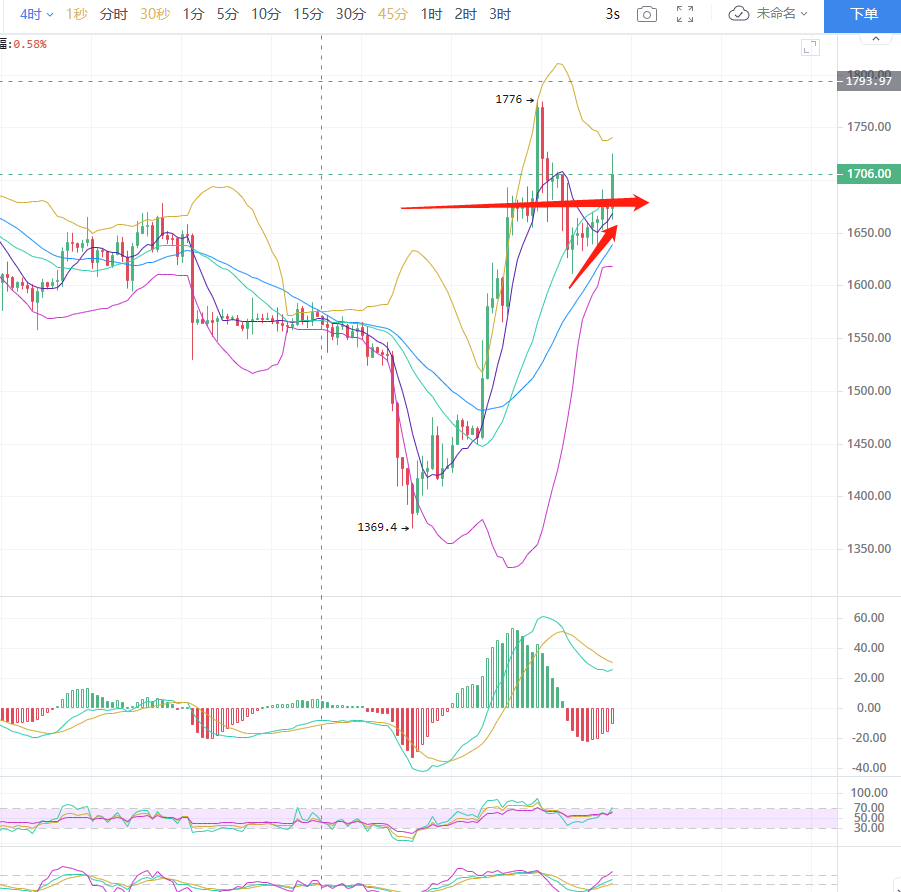Click the cloud save icon
The height and width of the screenshot is (892, 901).
[739, 14]
